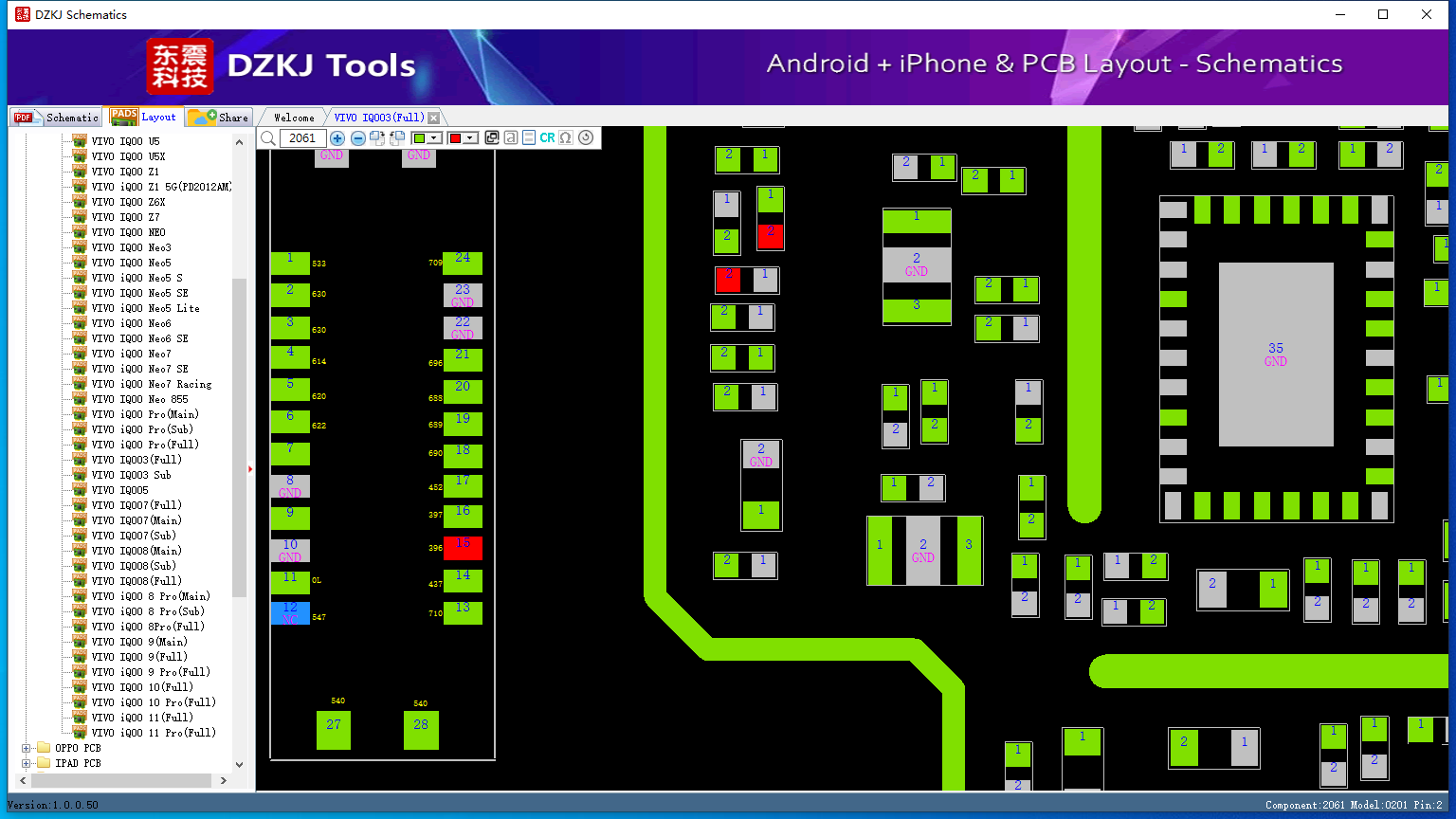Toggle the blue stacked-lines icon
Screen dimensions: 1456x819
[529, 138]
